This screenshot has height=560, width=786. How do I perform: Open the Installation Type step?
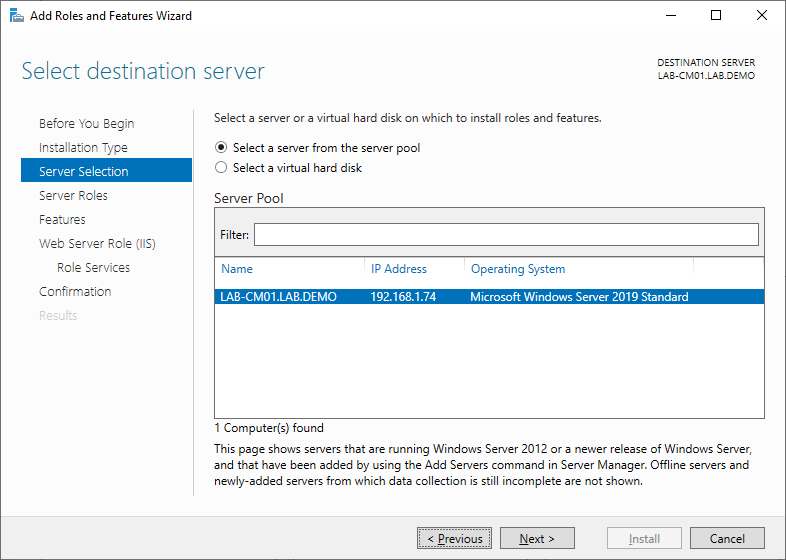click(83, 148)
